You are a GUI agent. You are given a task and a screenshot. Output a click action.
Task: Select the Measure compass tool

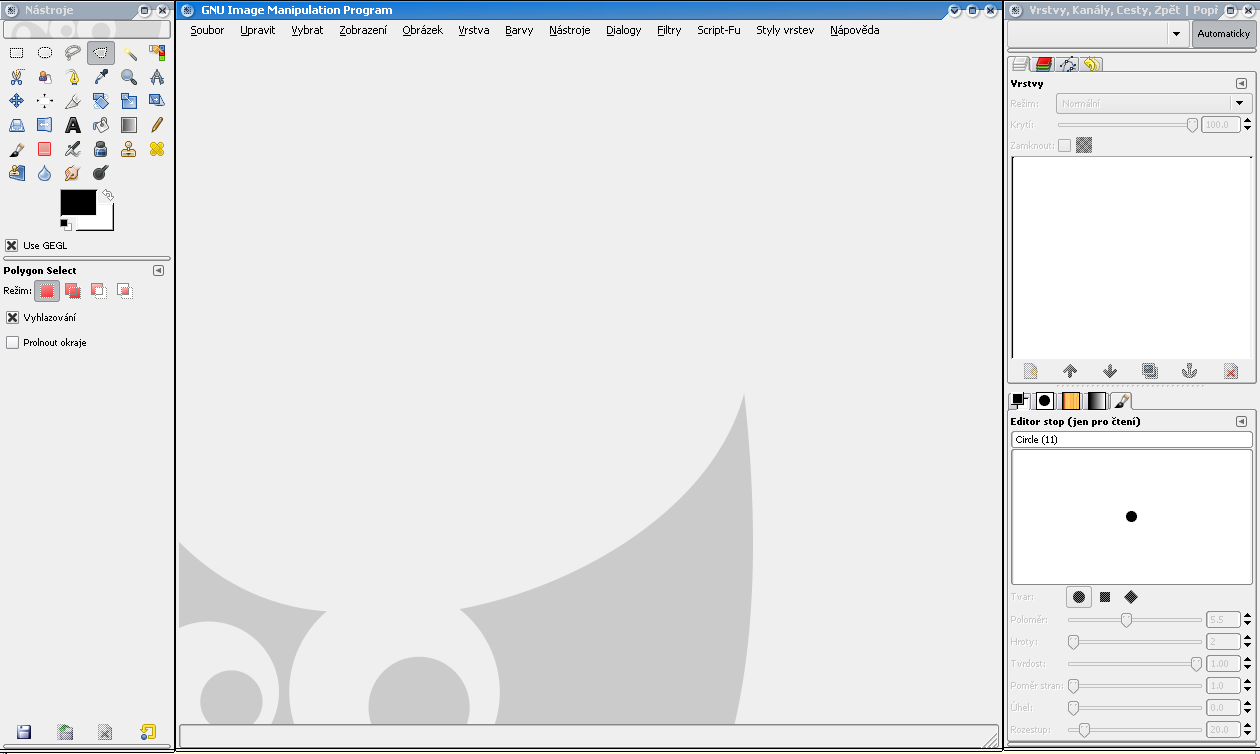[157, 77]
